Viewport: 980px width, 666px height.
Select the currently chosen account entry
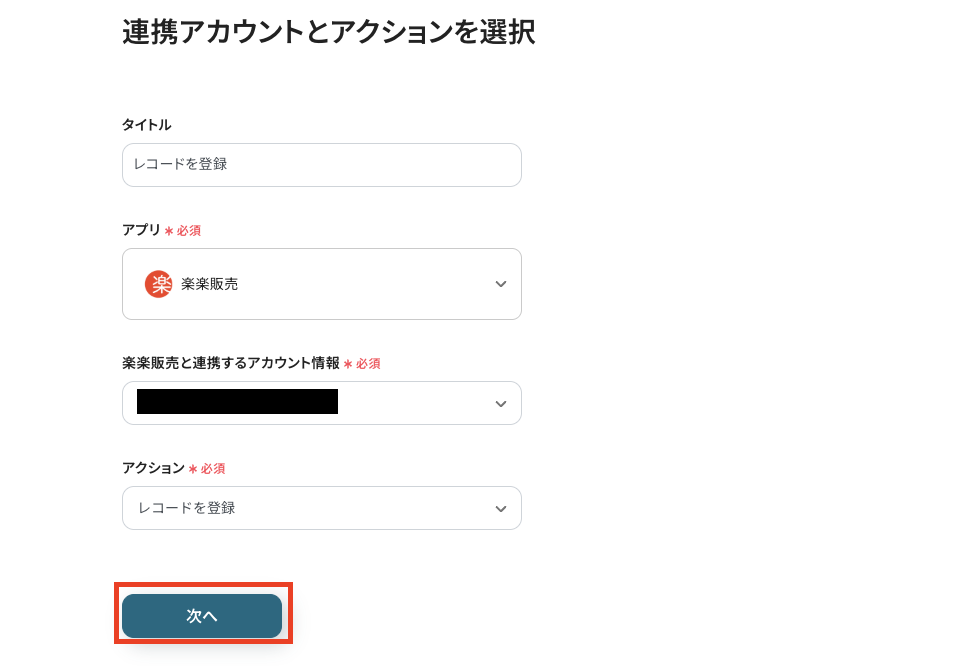(x=236, y=403)
